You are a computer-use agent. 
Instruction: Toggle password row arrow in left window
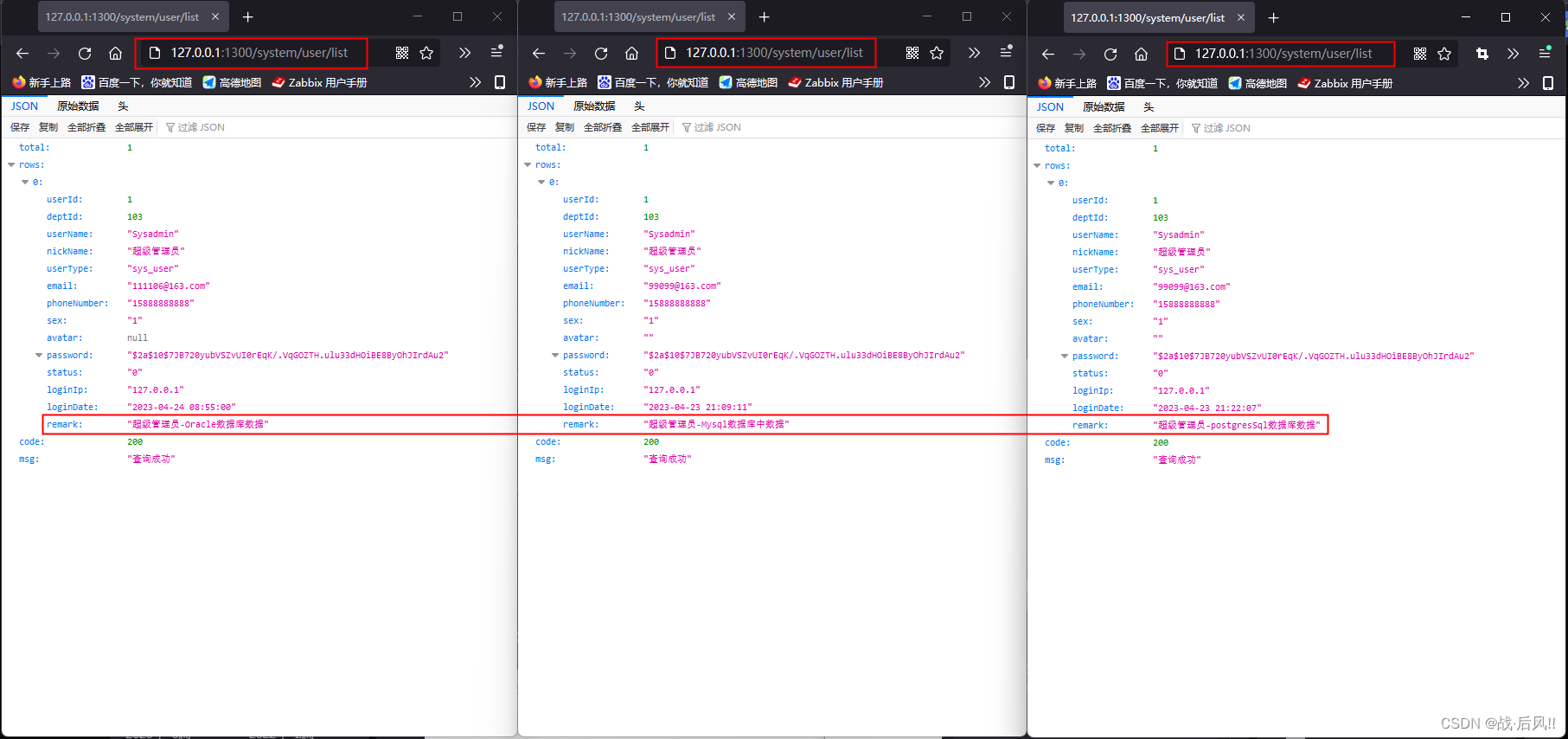coord(39,355)
